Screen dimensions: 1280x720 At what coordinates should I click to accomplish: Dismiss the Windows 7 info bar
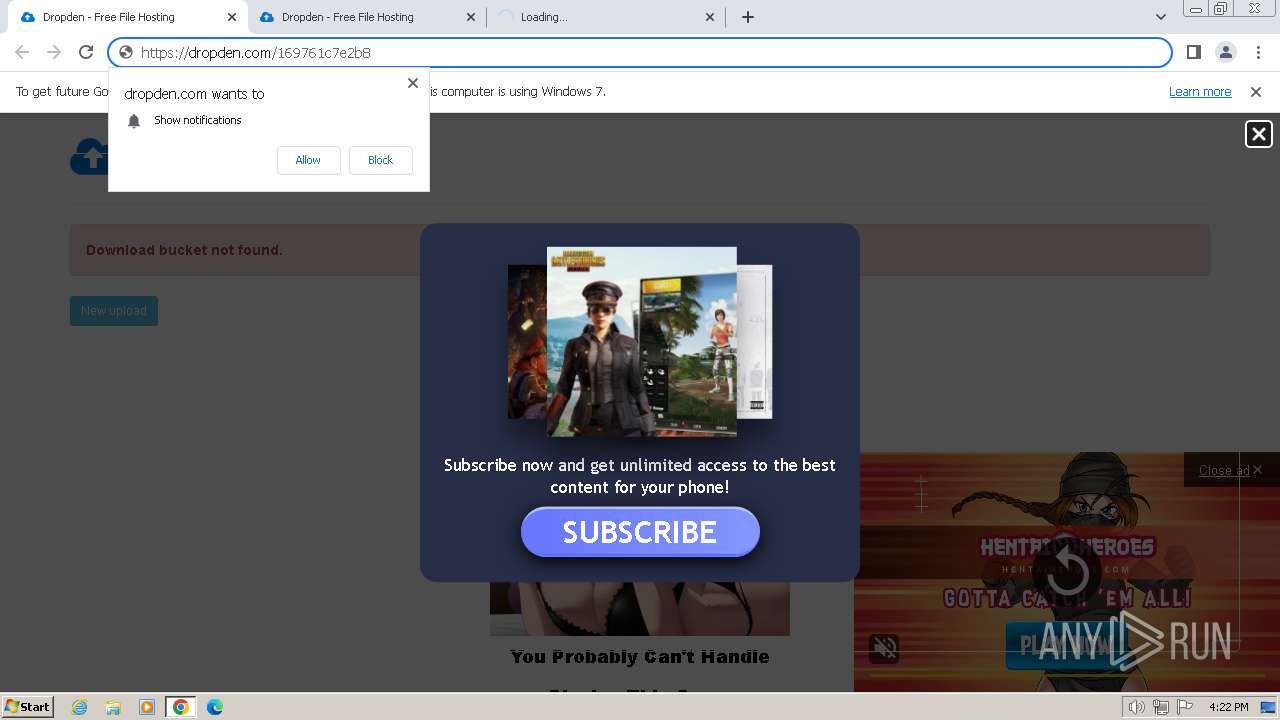(x=1256, y=92)
